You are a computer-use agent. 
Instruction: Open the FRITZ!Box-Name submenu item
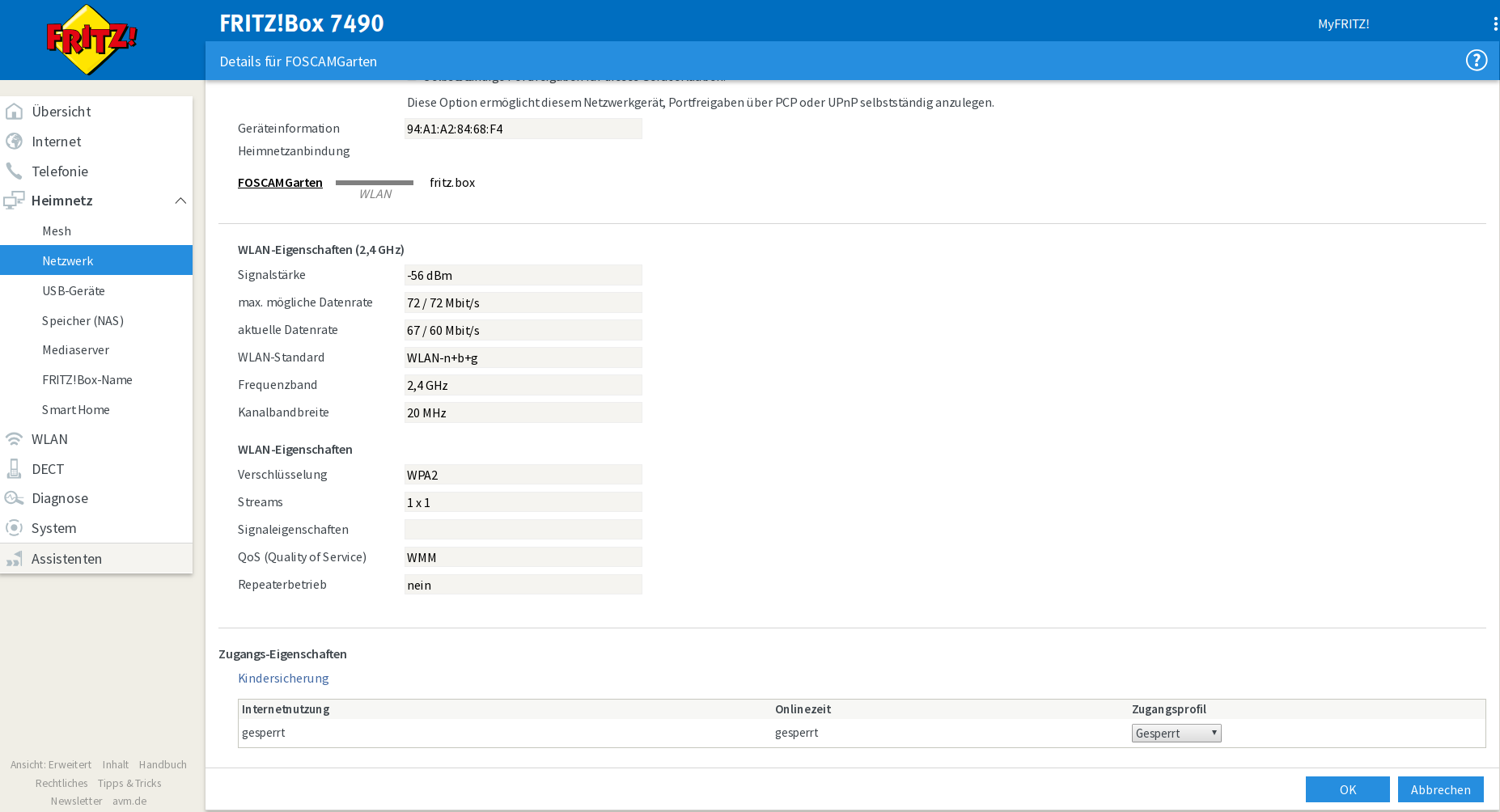pyautogui.click(x=96, y=380)
